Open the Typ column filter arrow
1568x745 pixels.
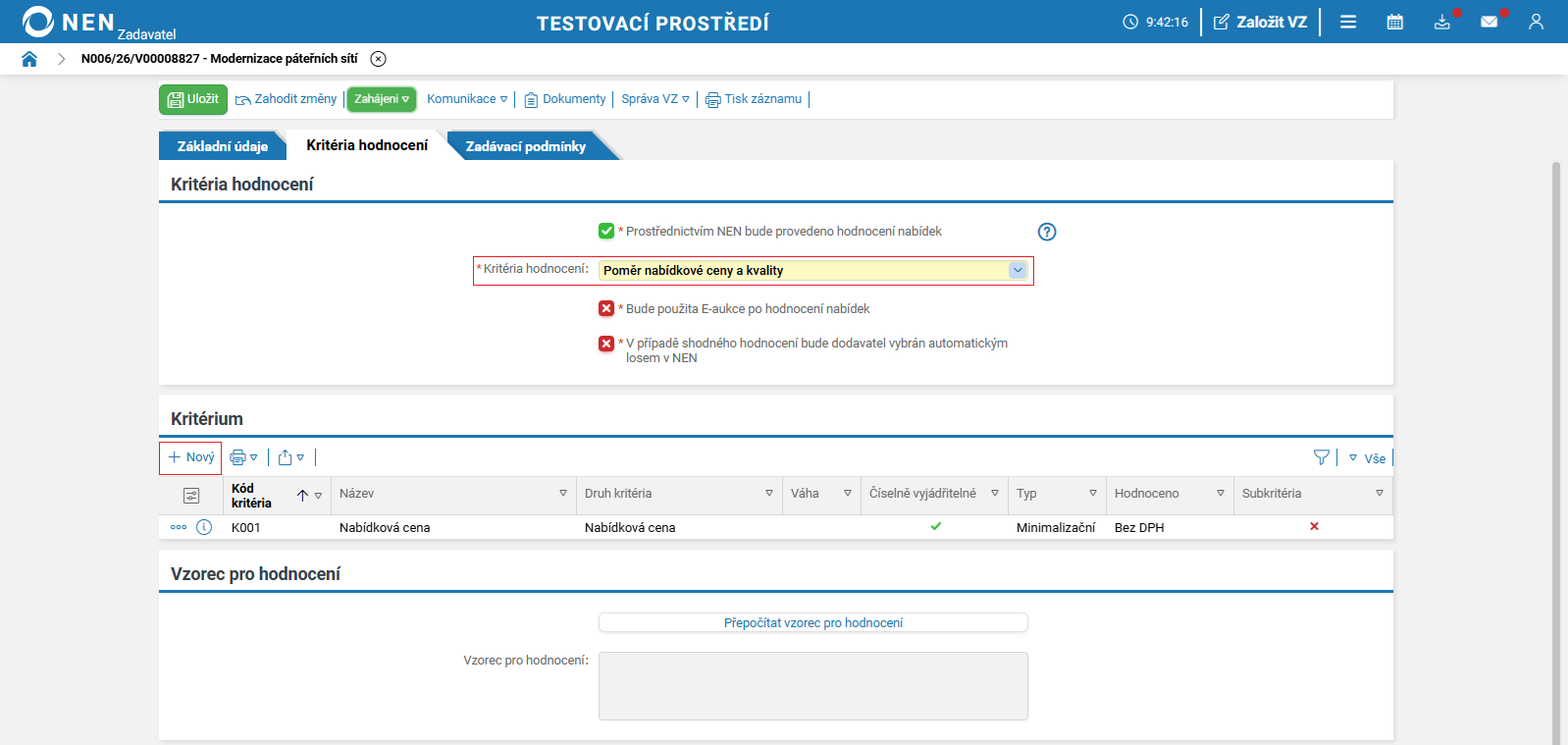click(x=1093, y=494)
